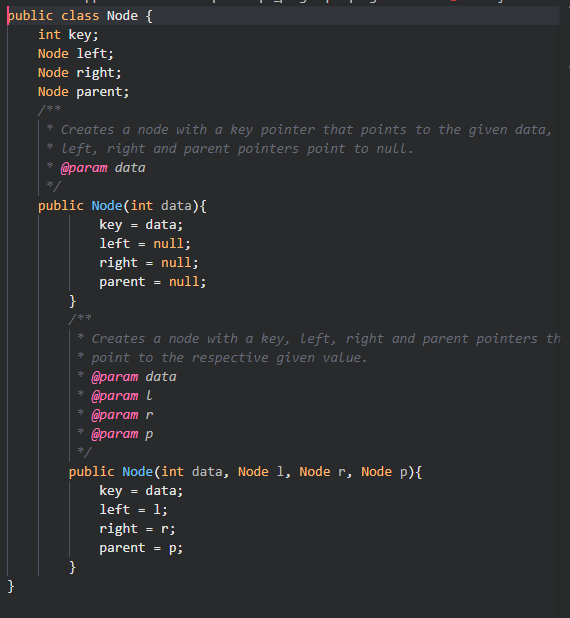570x618 pixels.
Task: Click the 'left = null;' statement
Action: tap(145, 244)
